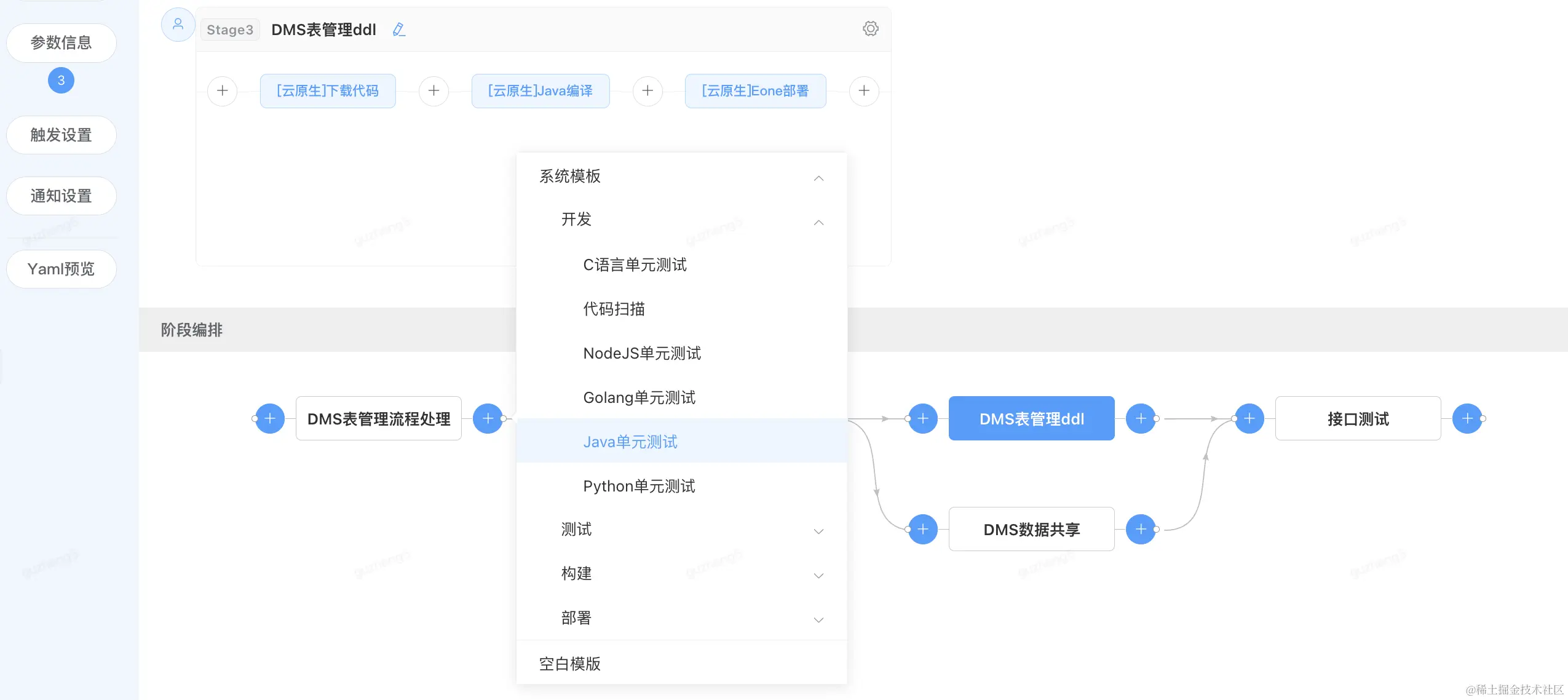Click the pencil edit icon beside DMS表管理ddl
The image size is (1568, 700).
point(398,30)
